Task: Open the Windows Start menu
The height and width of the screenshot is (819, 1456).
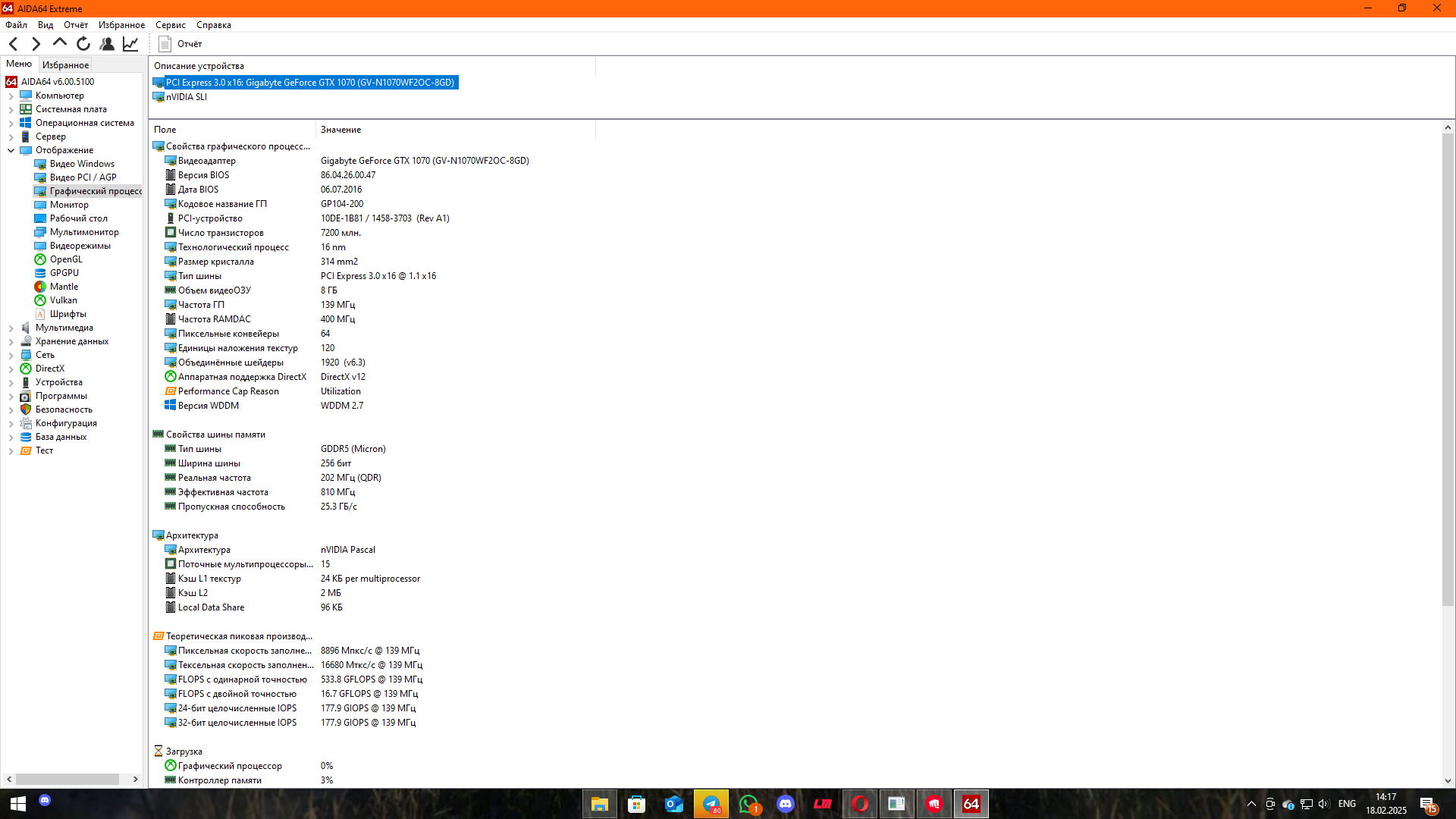Action: pyautogui.click(x=18, y=804)
